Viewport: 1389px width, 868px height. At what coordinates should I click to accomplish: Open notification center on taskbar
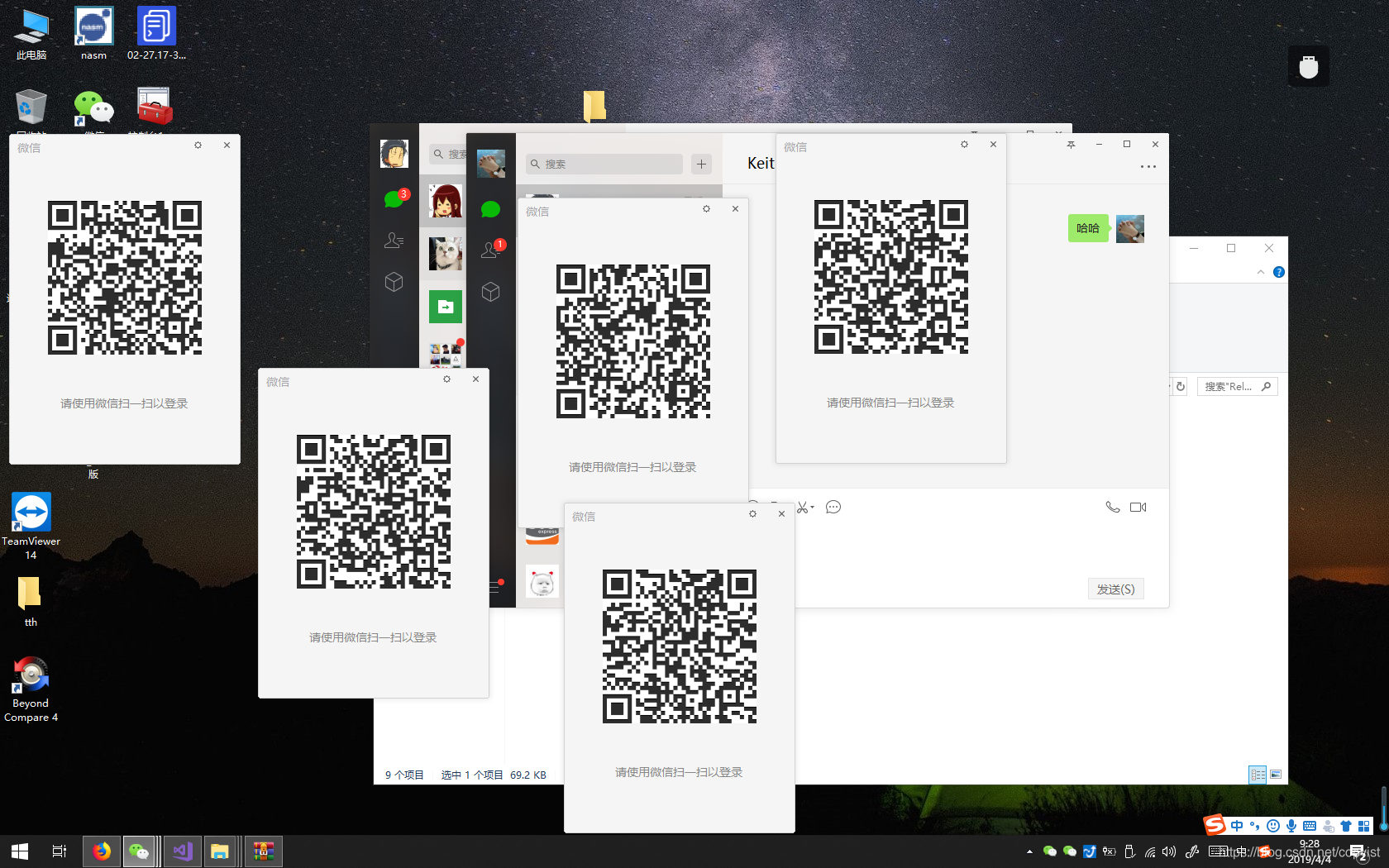[1358, 852]
